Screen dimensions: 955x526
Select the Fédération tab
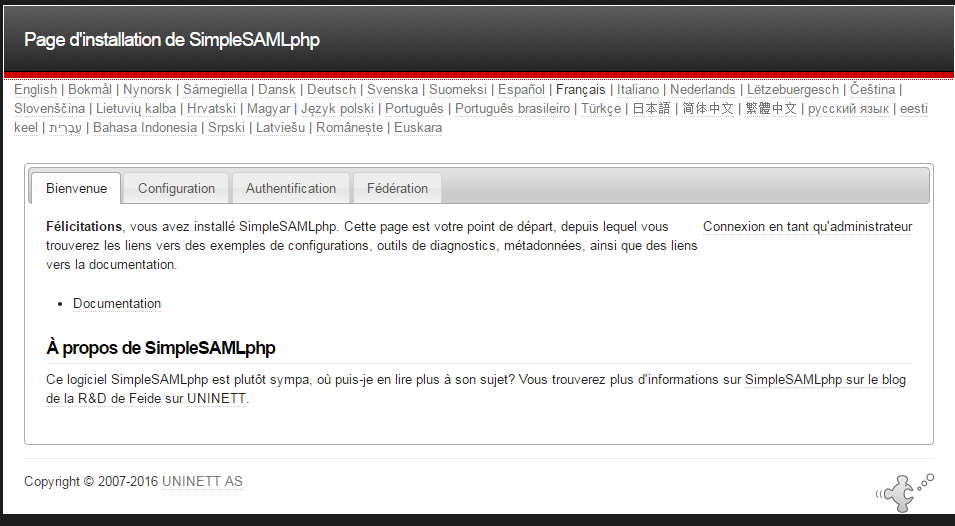point(397,188)
